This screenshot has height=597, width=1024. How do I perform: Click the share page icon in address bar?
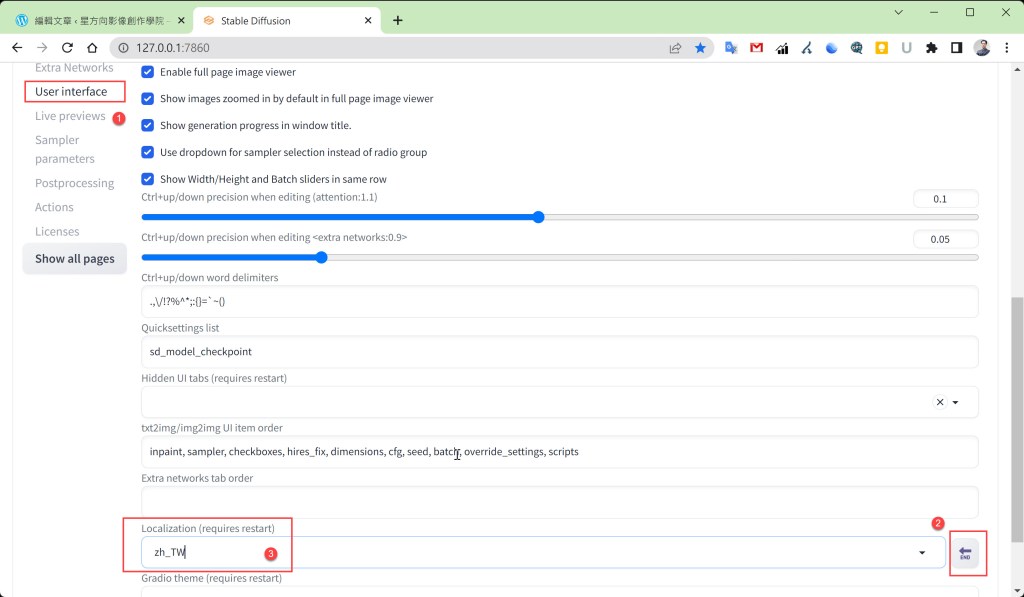(676, 47)
